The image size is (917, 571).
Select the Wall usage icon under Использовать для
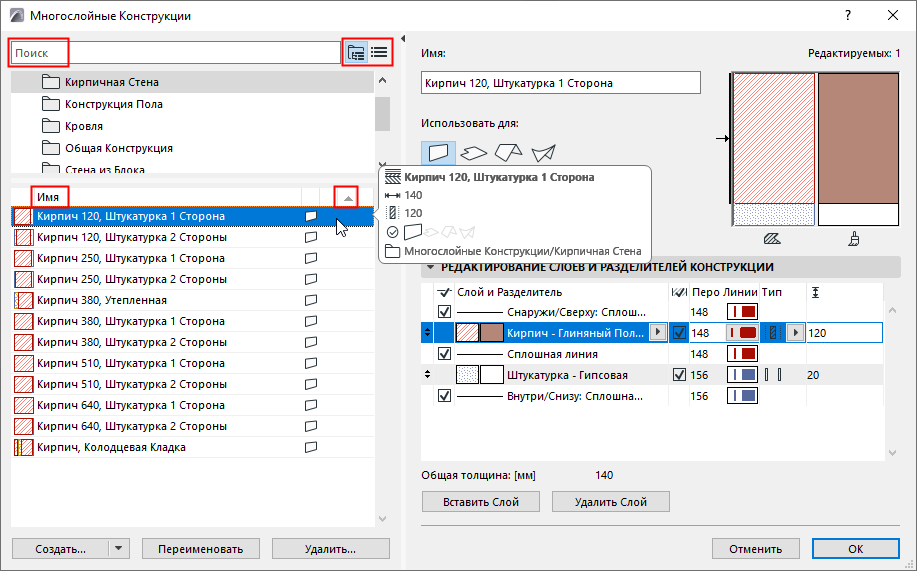[438, 153]
